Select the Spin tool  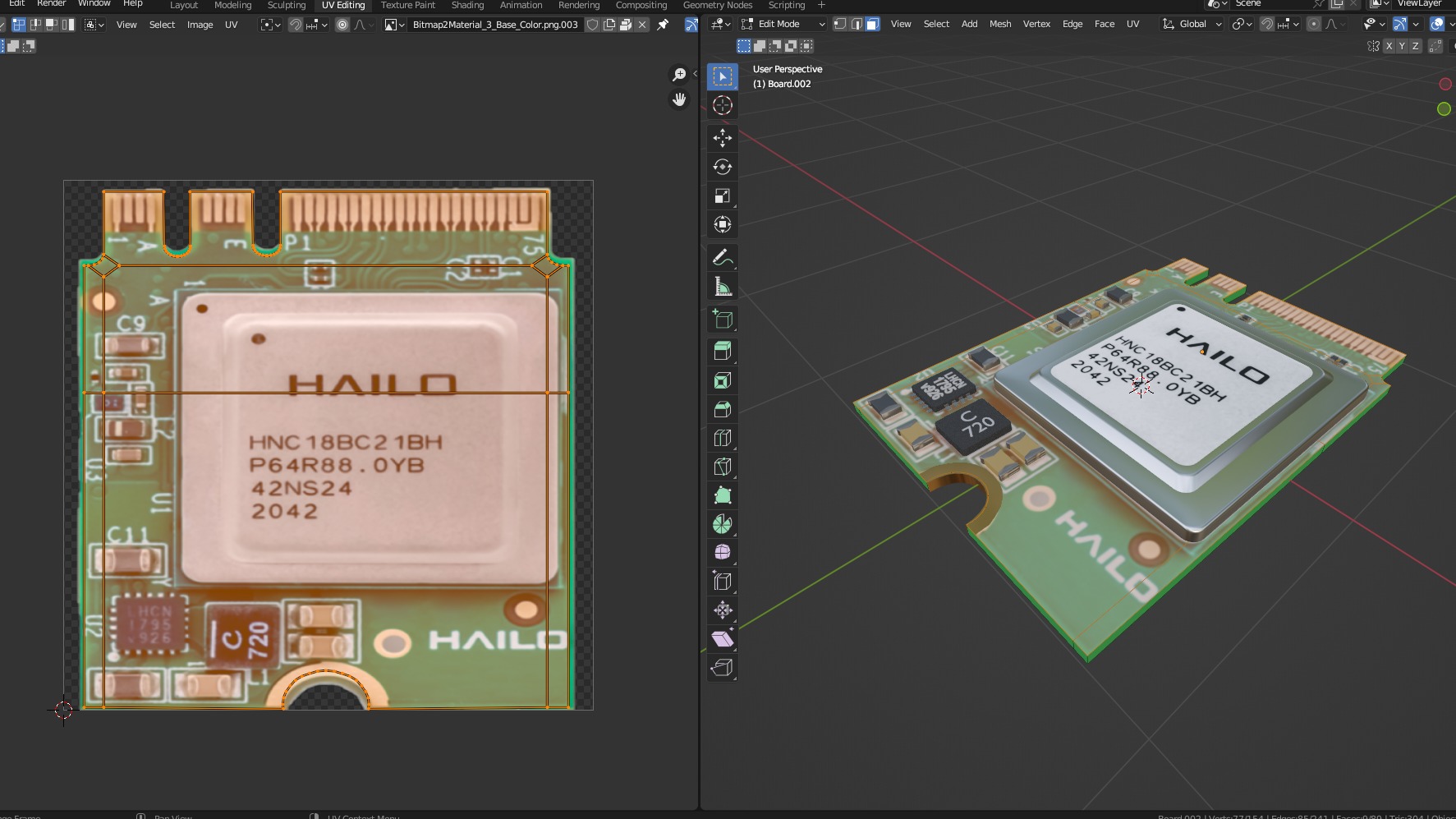point(723,524)
